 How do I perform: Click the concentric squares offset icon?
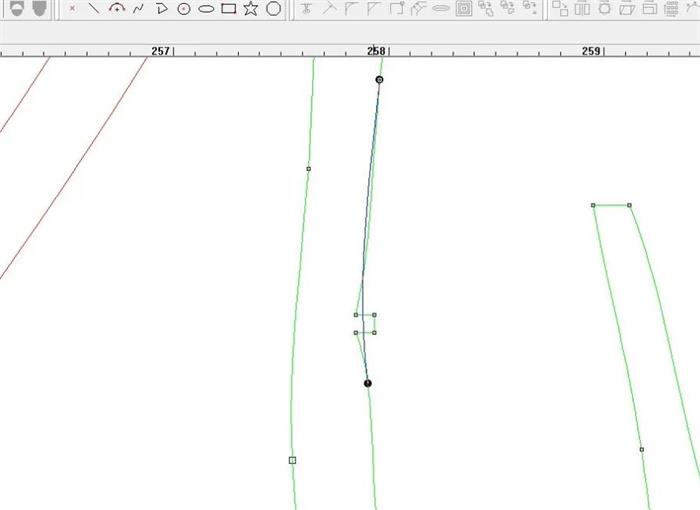464,8
